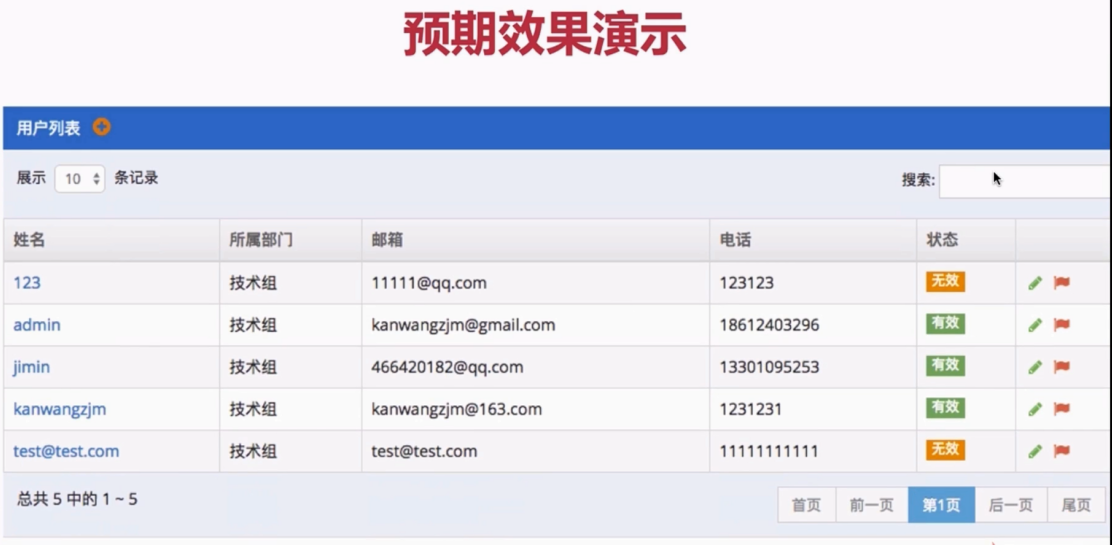Edit the 123 user with pencil icon
Viewport: 1112px width, 545px height.
[1035, 283]
